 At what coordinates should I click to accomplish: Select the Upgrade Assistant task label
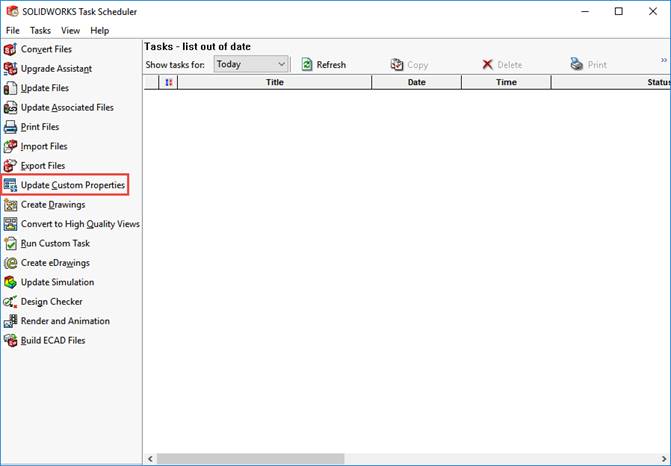(x=56, y=69)
